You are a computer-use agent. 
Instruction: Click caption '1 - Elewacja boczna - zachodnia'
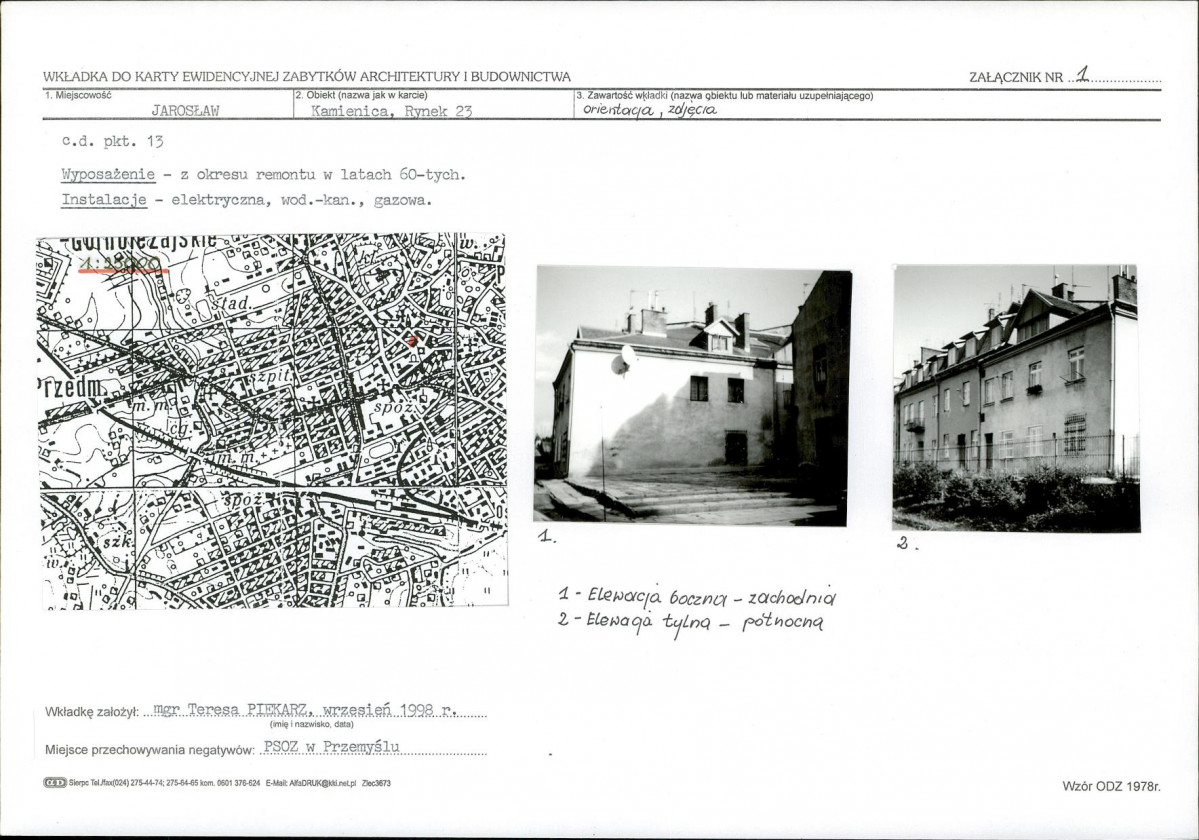pos(697,596)
